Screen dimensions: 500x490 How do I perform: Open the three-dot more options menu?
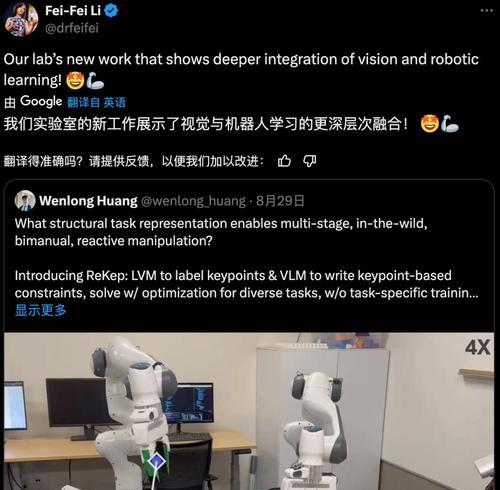click(x=487, y=11)
